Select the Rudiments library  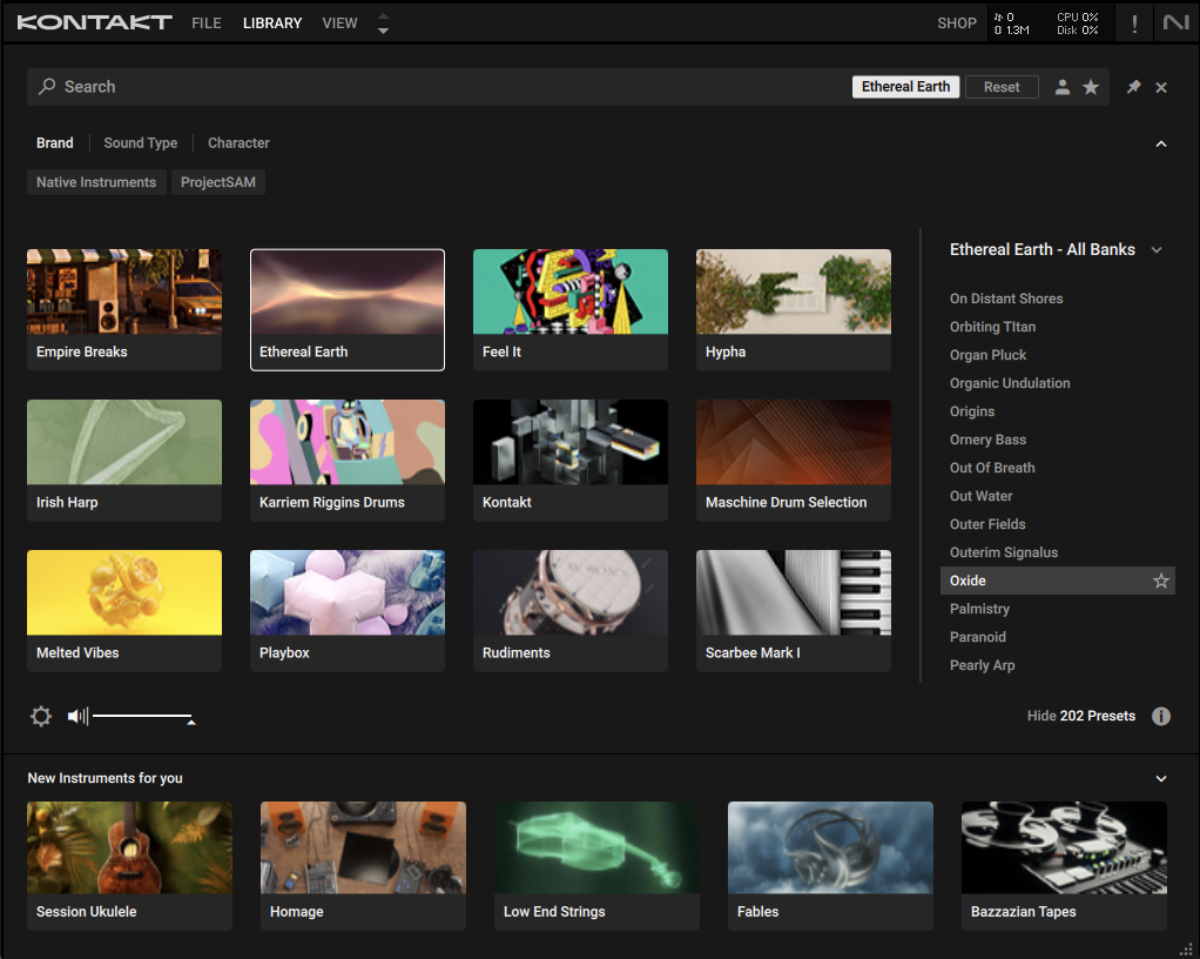click(x=570, y=610)
